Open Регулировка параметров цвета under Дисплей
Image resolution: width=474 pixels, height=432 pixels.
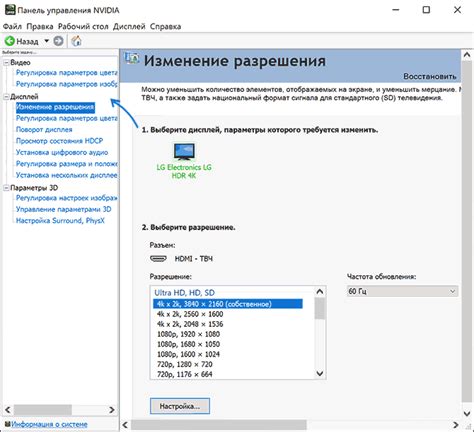click(x=66, y=118)
